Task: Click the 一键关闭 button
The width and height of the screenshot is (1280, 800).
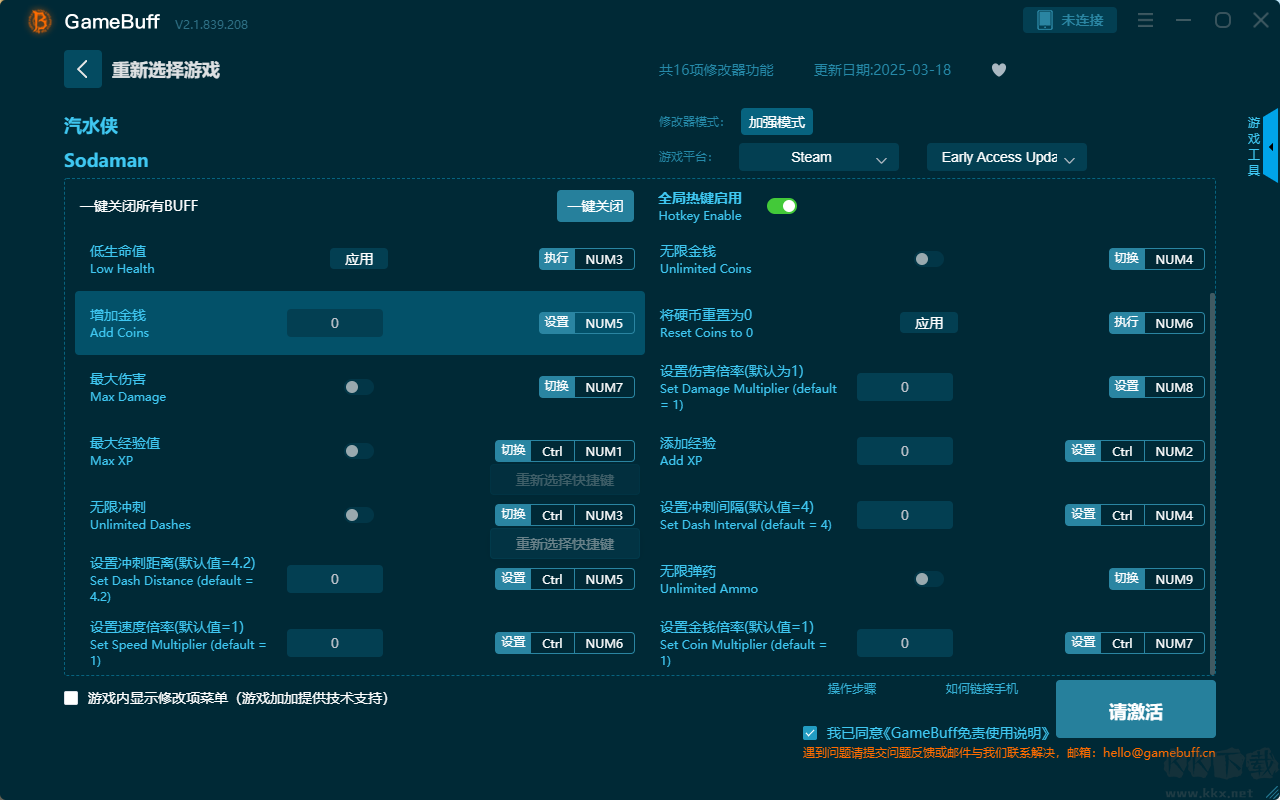Action: [x=596, y=206]
